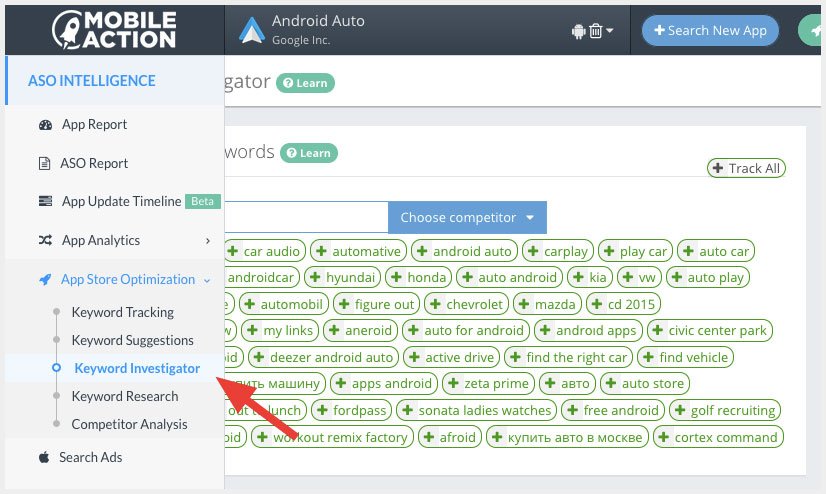Open ASO Report menu item

[94, 163]
